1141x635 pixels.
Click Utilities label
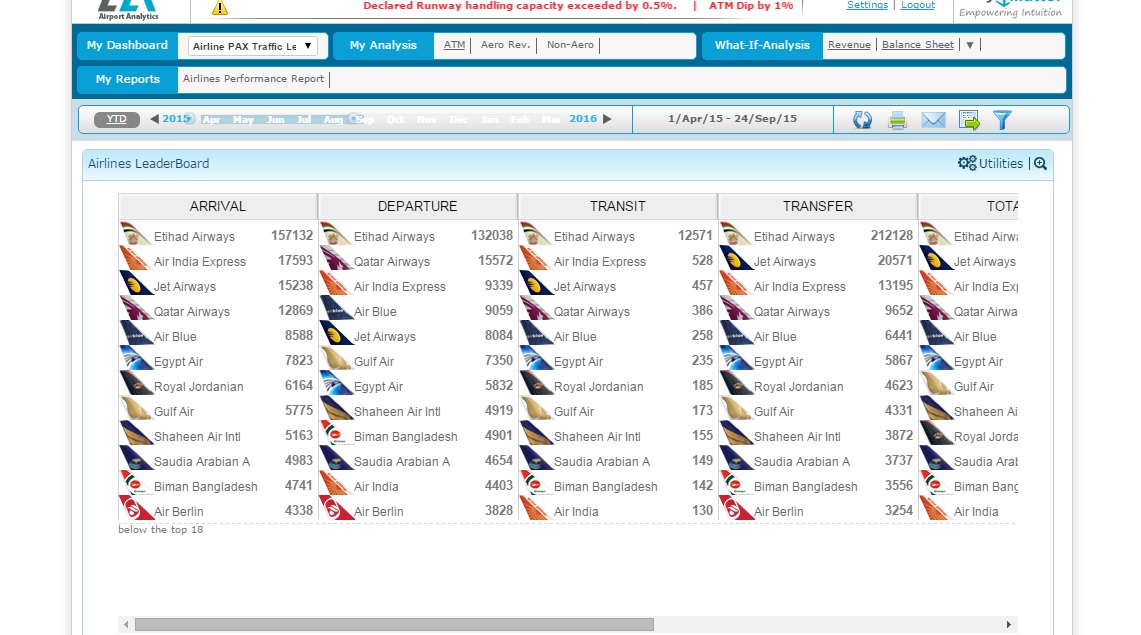[x=1001, y=163]
